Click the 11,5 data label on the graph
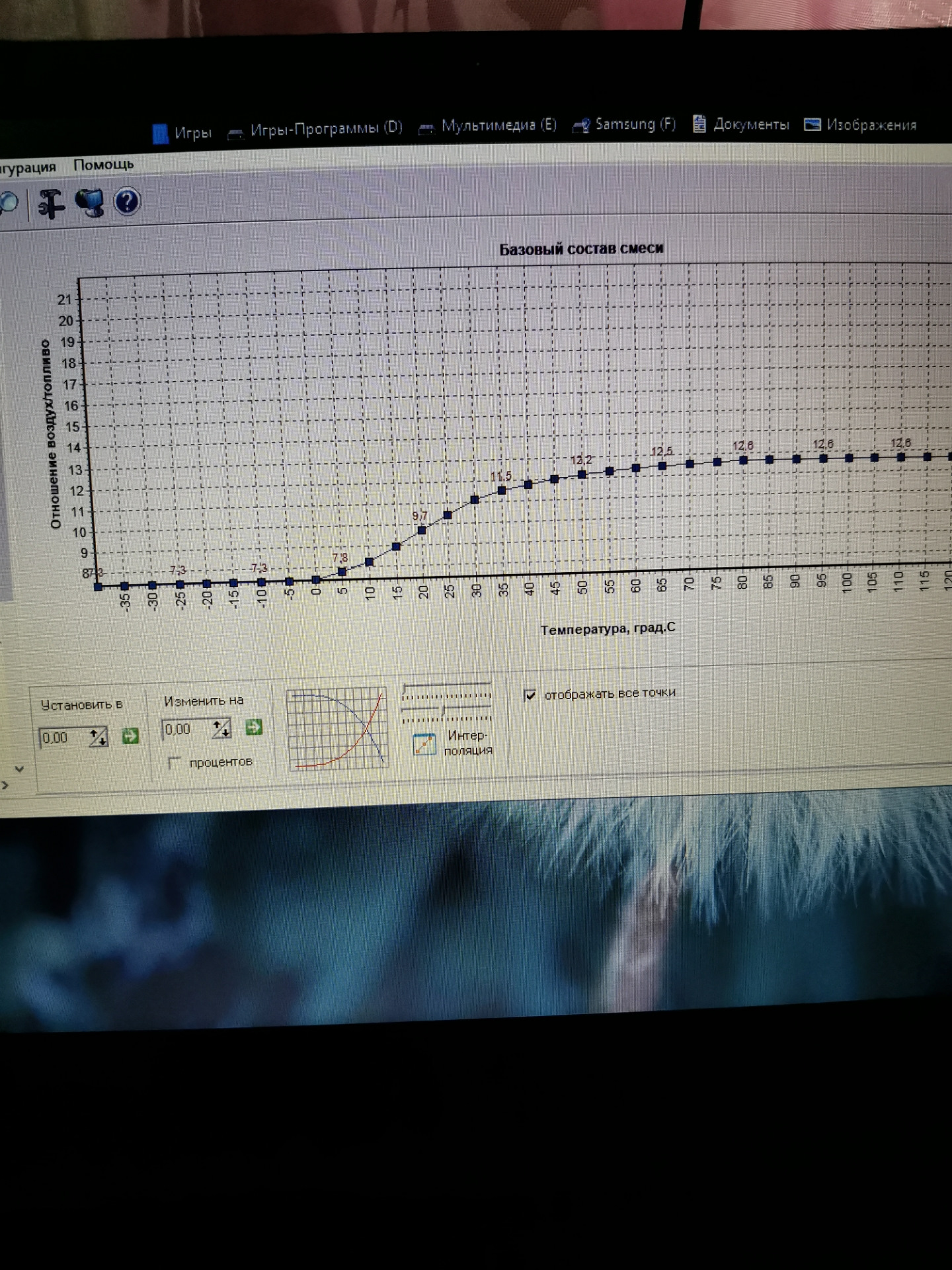952x1270 pixels. [x=501, y=476]
